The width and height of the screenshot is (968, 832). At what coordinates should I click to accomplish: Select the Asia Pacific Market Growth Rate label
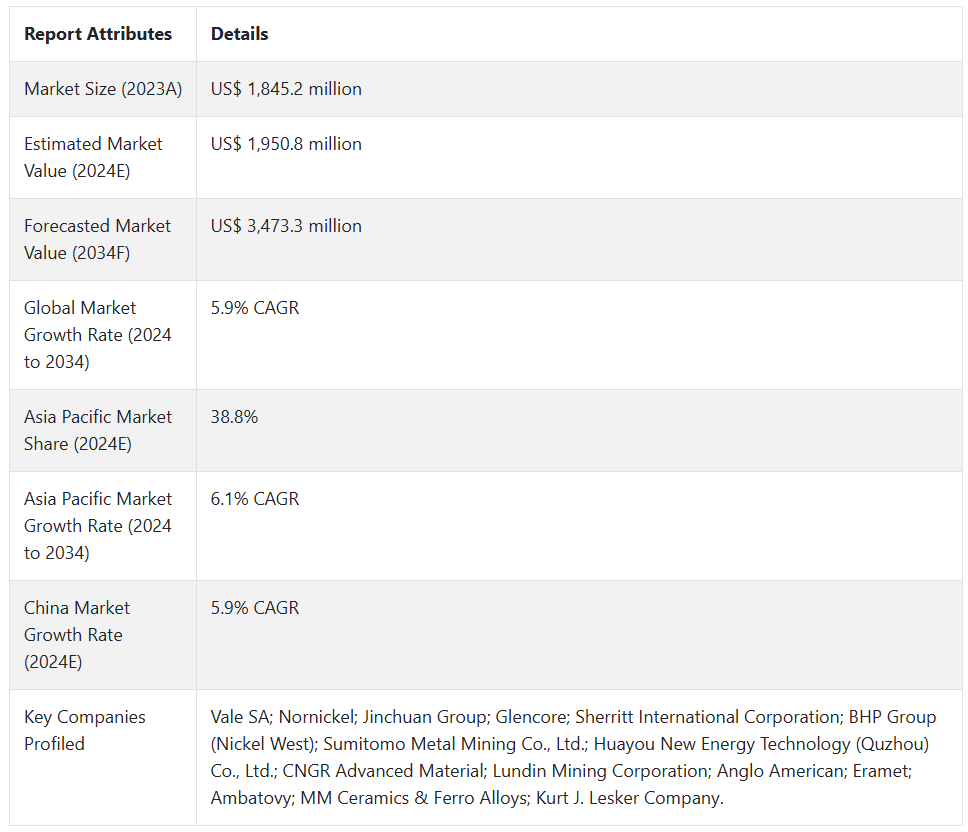(x=97, y=525)
